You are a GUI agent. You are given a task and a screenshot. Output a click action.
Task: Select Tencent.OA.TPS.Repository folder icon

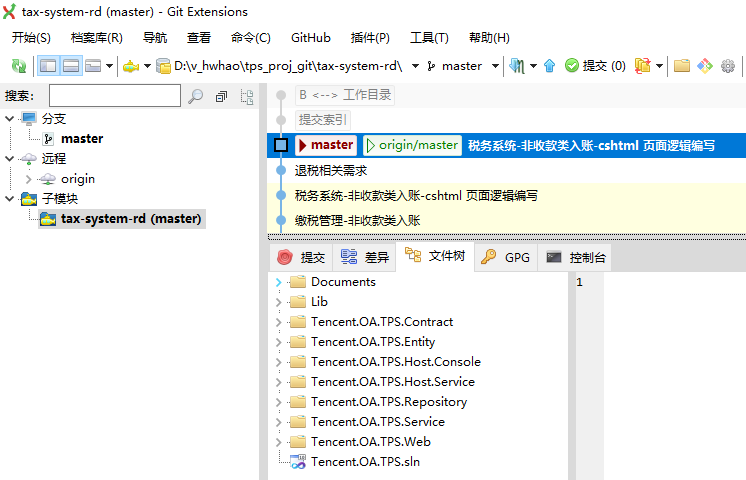298,402
